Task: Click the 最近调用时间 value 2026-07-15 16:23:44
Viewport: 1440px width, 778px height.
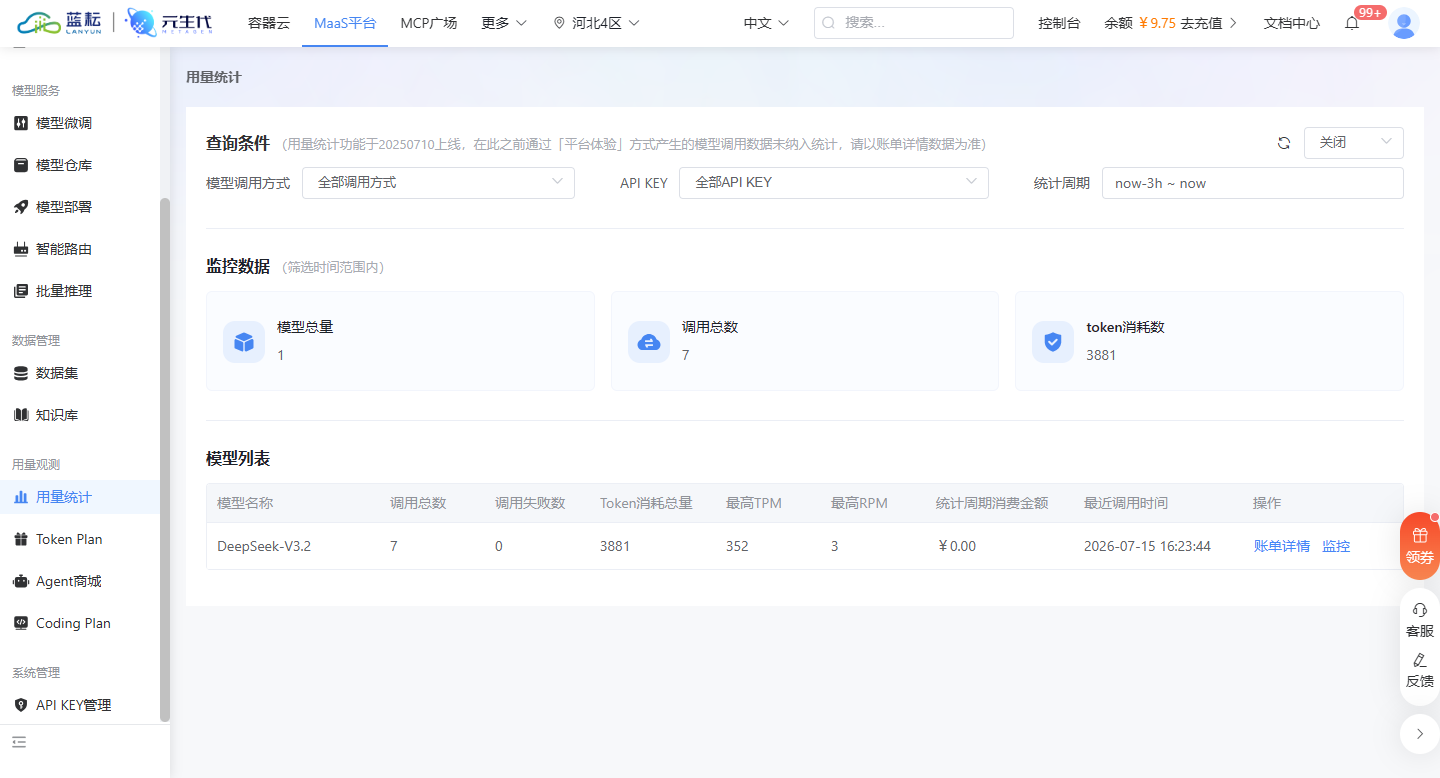Action: 1147,546
